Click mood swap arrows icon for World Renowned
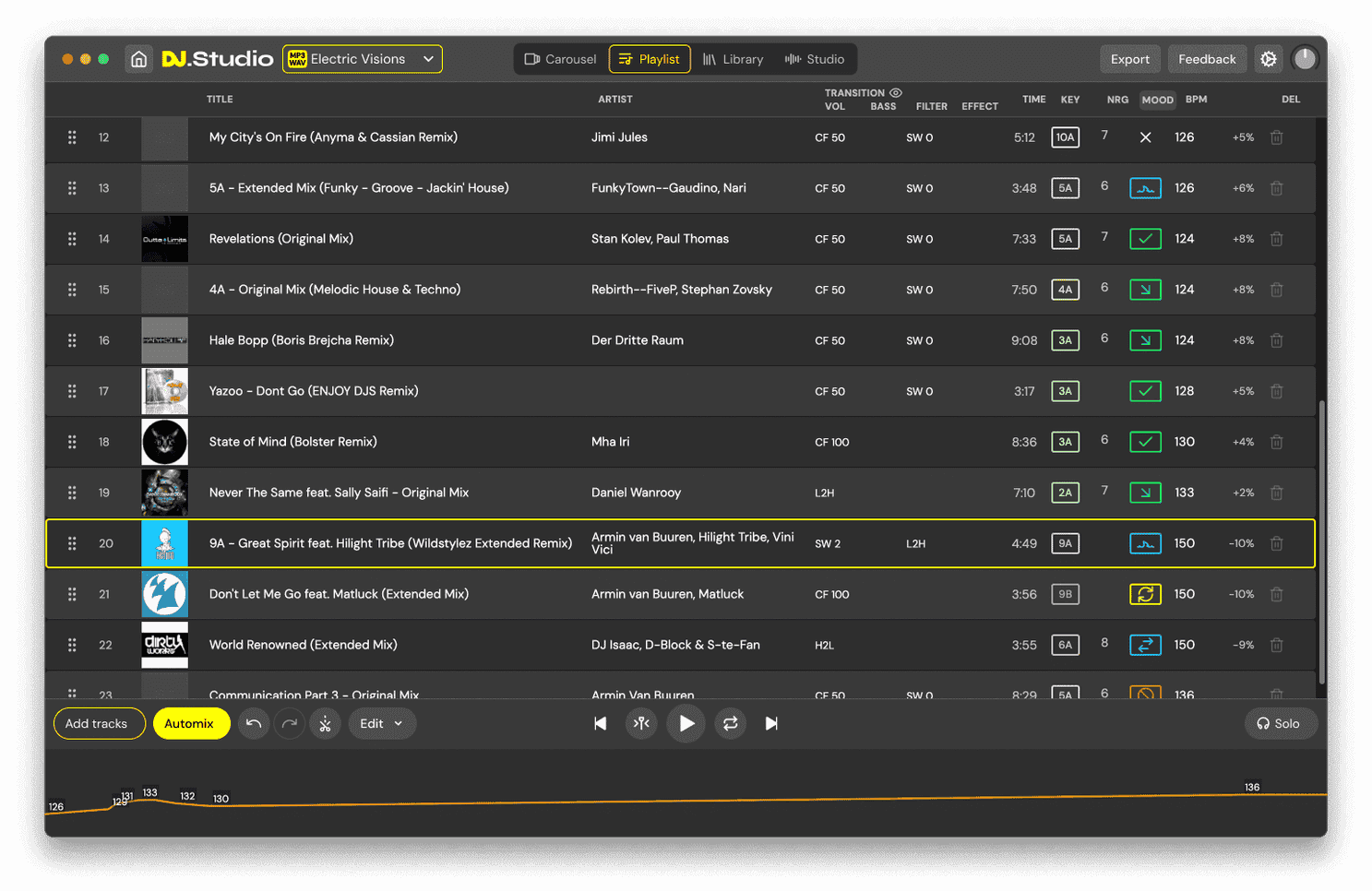The width and height of the screenshot is (1372, 891). pyautogui.click(x=1145, y=645)
